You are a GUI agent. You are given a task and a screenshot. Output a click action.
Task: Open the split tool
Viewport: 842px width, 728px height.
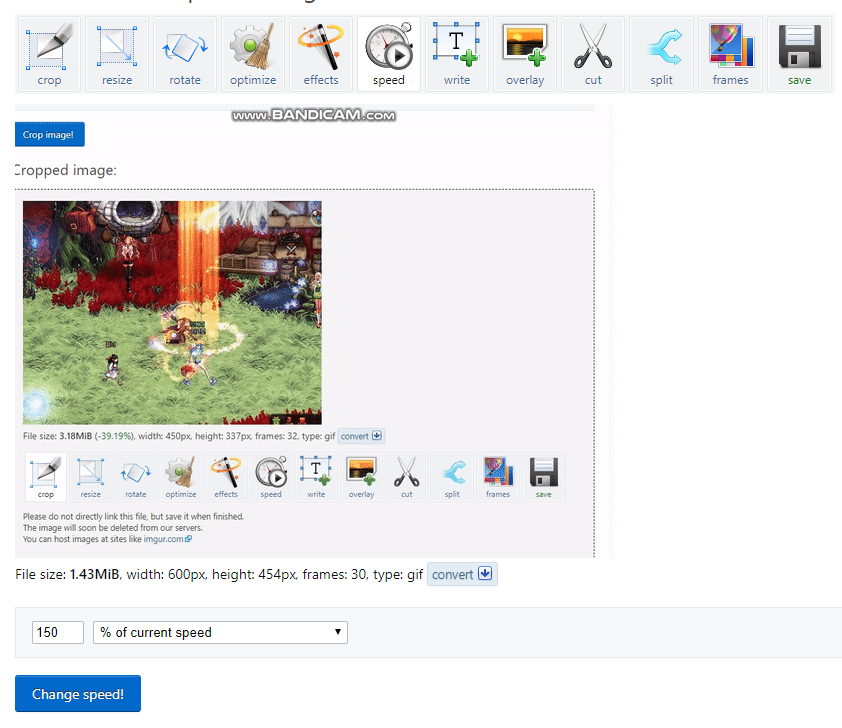[661, 54]
